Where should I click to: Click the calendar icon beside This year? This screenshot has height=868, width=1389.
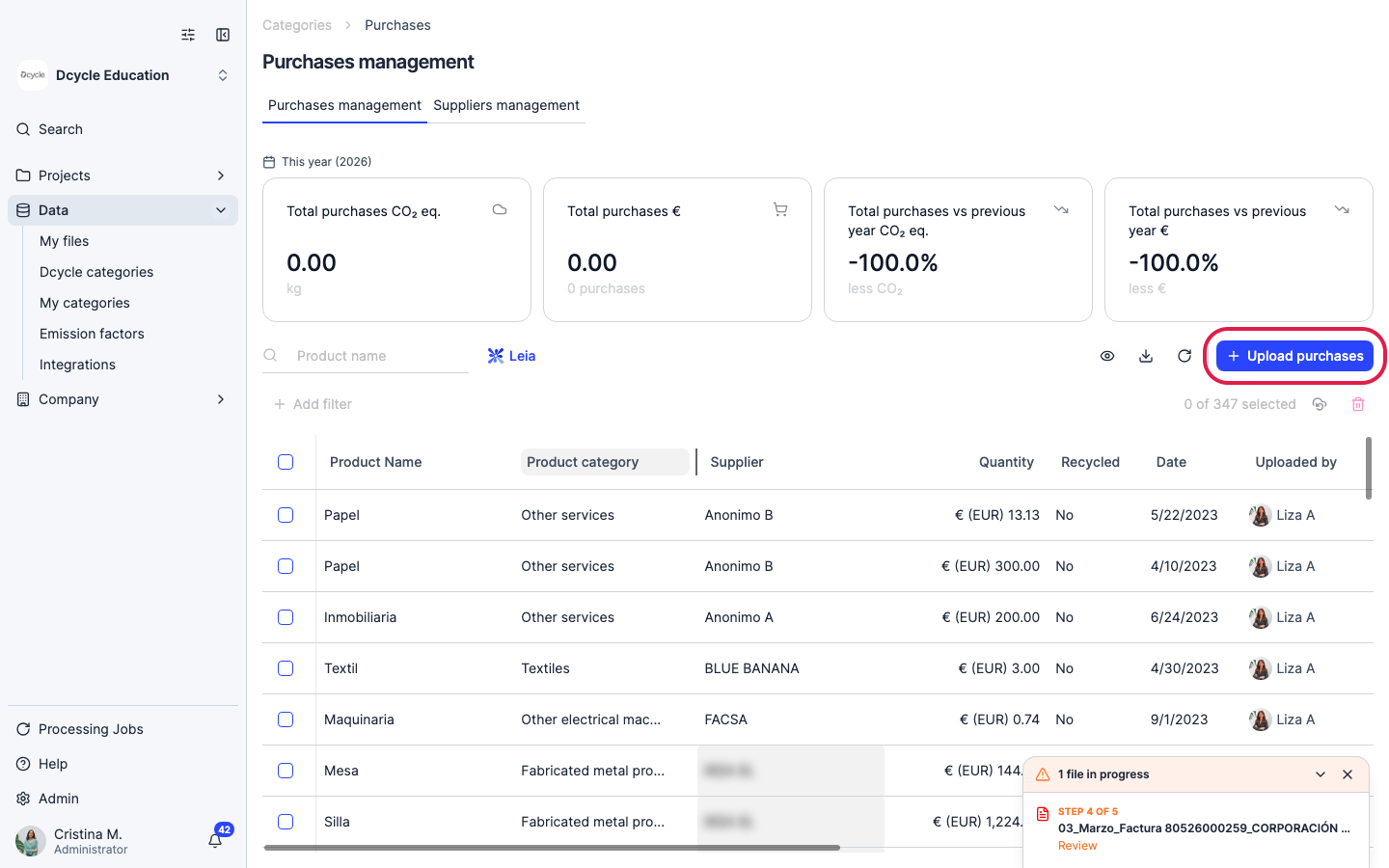point(269,162)
